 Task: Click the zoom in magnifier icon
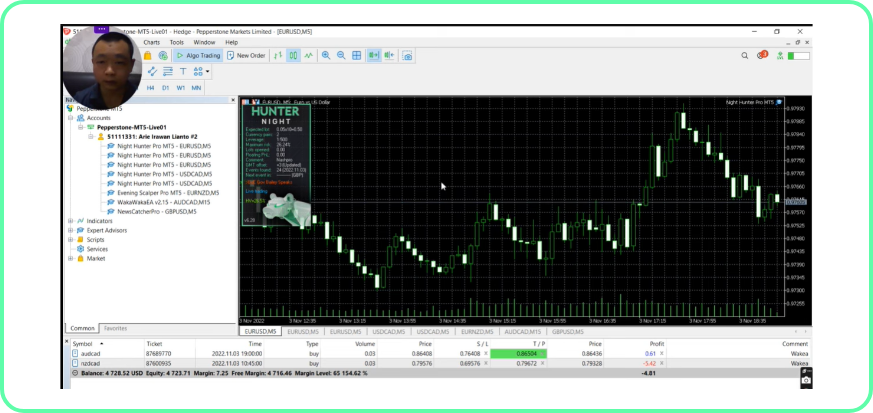[326, 56]
